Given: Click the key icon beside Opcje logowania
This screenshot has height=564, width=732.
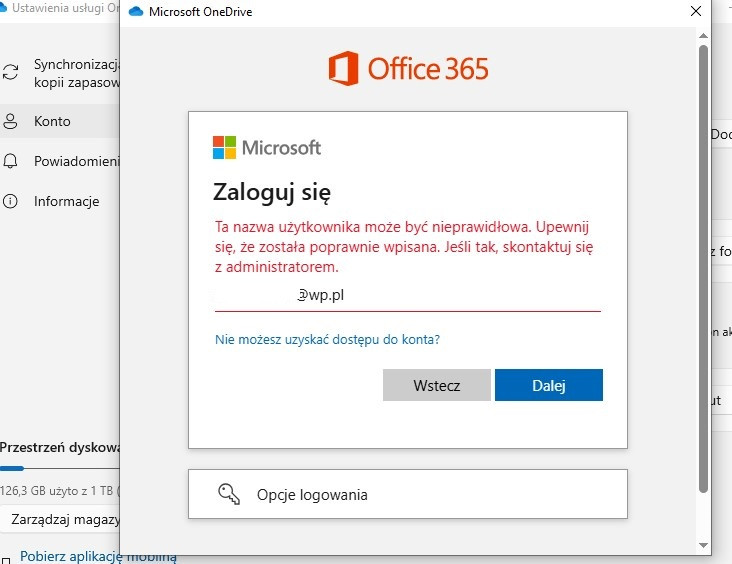Looking at the screenshot, I should coord(229,494).
